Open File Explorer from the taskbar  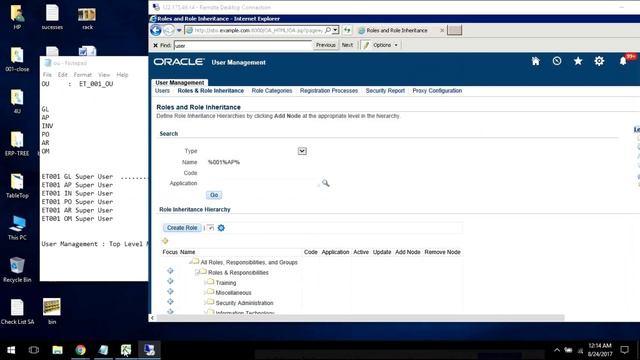57,350
